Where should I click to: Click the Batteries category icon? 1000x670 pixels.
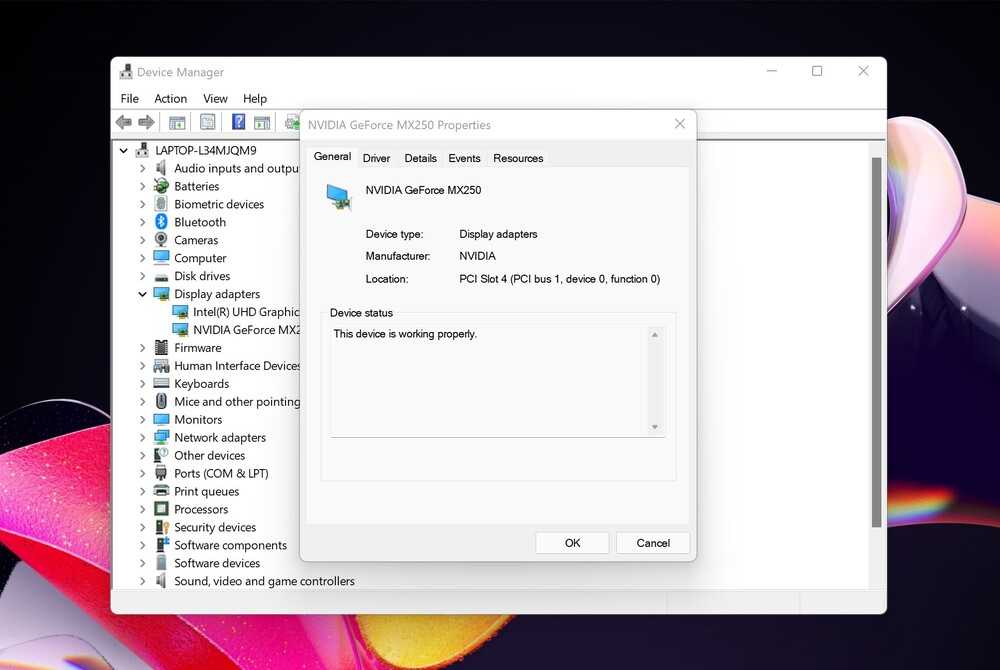161,186
